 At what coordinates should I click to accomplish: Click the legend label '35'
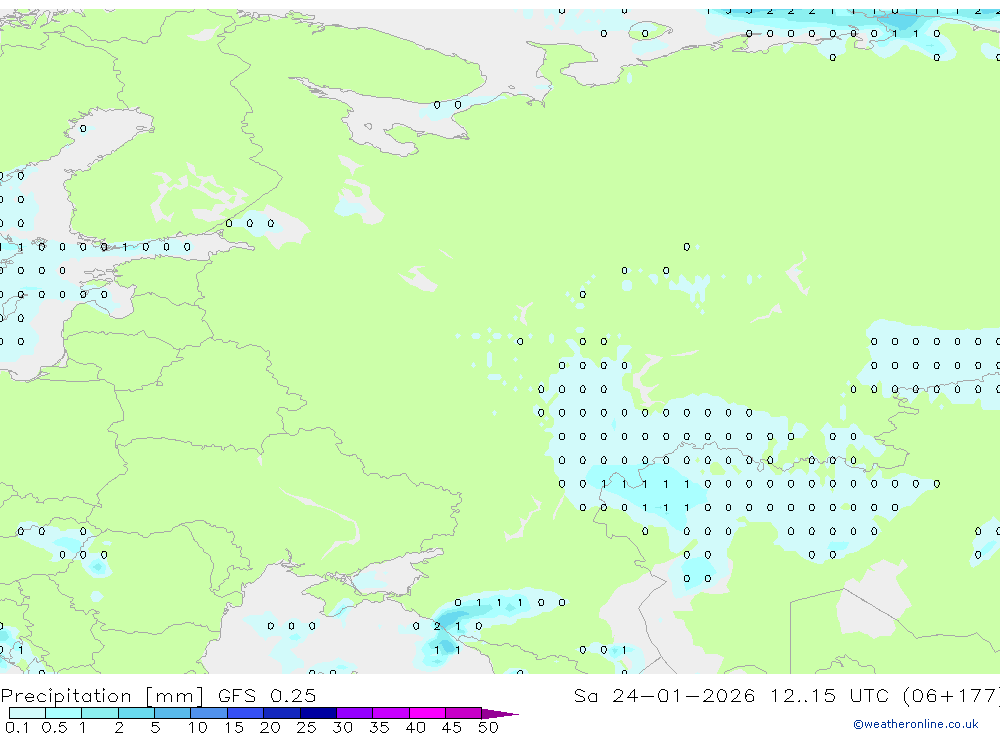379,727
